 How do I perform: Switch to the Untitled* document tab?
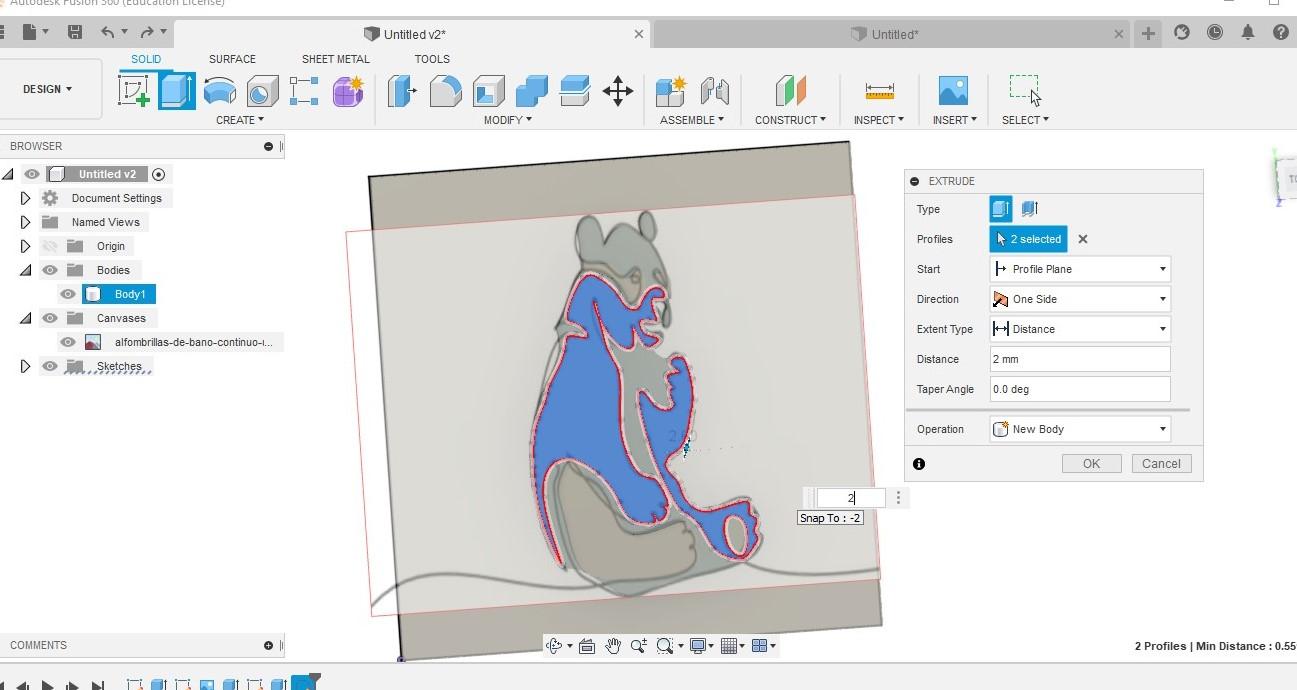coord(894,34)
